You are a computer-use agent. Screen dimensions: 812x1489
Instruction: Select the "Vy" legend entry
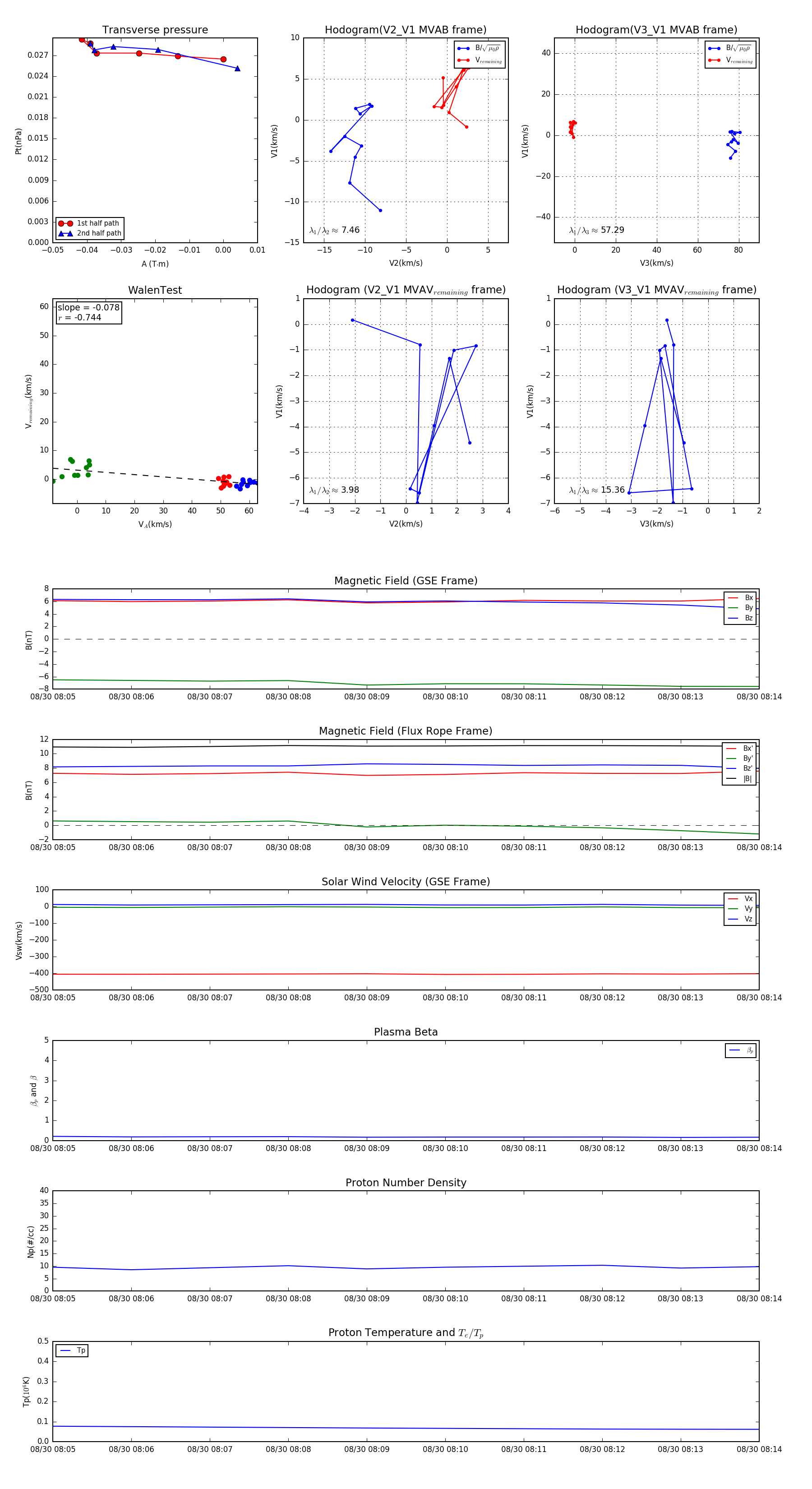coord(740,909)
